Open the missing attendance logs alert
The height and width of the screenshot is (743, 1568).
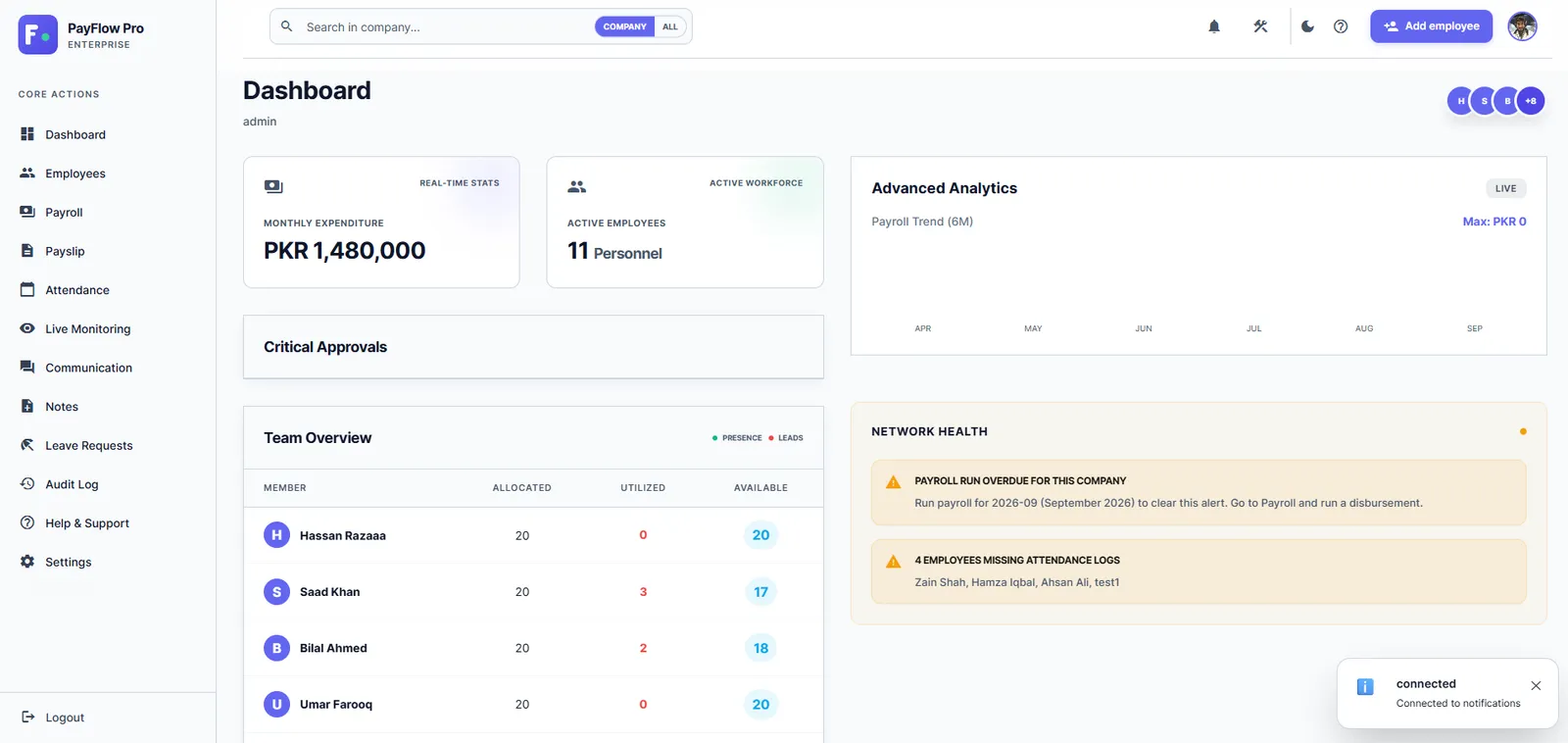pos(1199,571)
